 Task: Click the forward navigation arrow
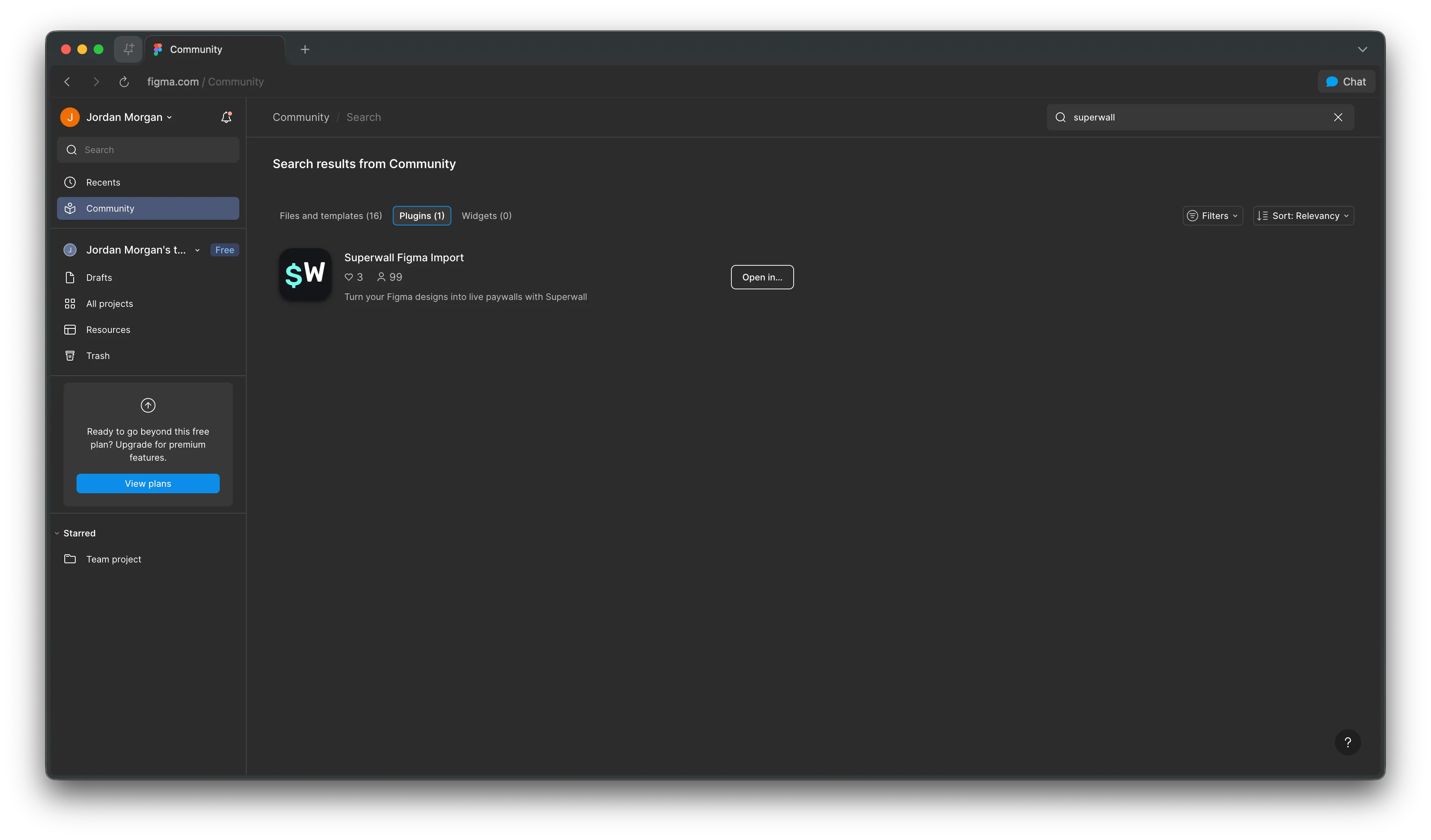[96, 82]
